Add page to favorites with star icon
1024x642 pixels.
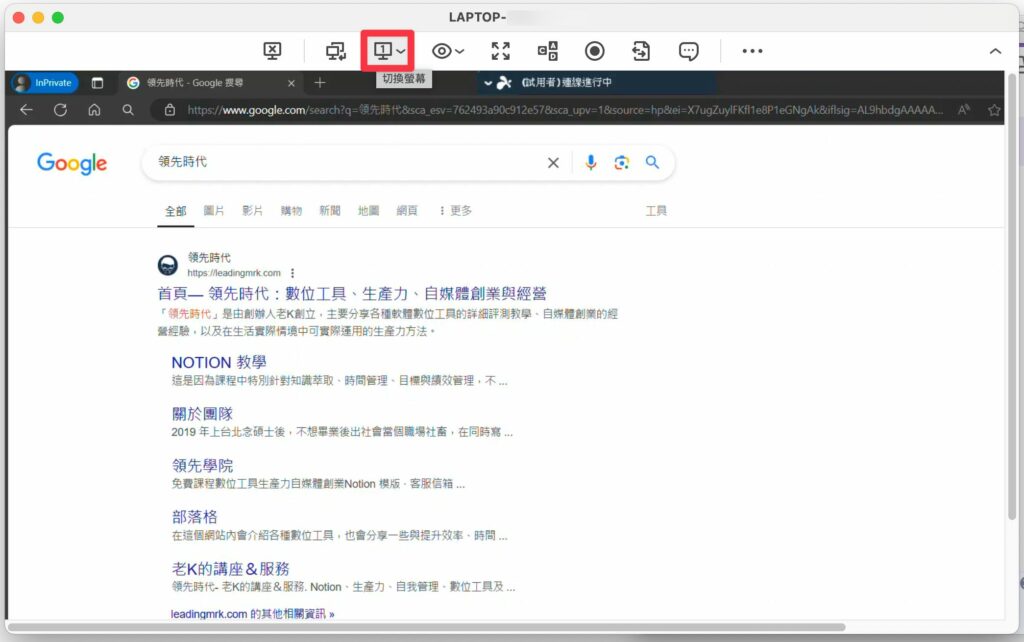click(x=994, y=110)
